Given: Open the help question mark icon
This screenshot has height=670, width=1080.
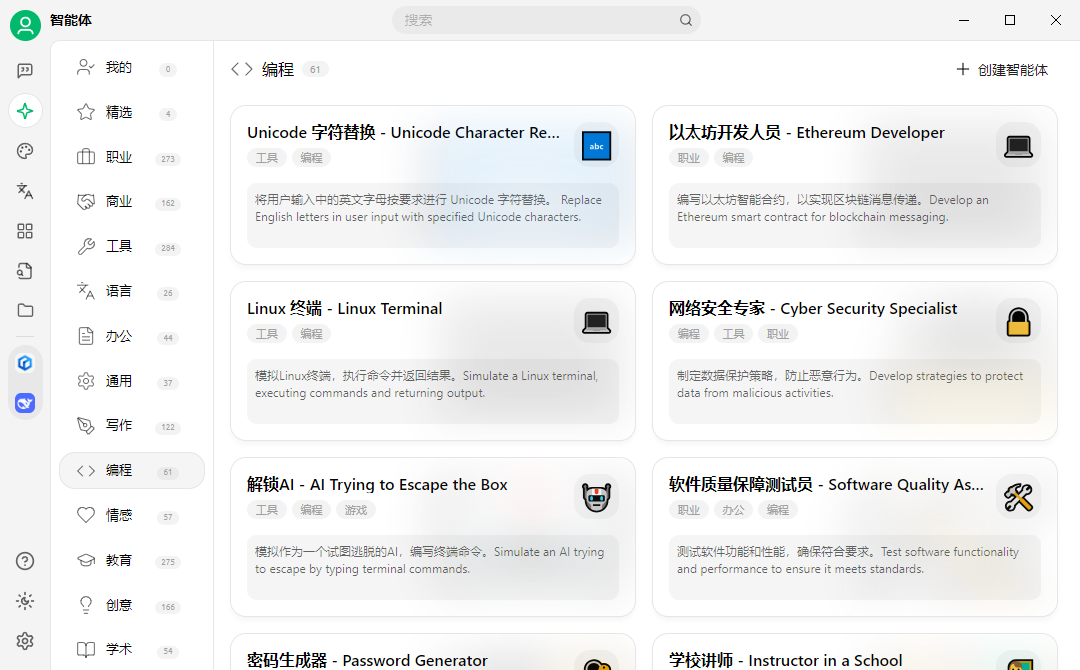Looking at the screenshot, I should click(25, 561).
